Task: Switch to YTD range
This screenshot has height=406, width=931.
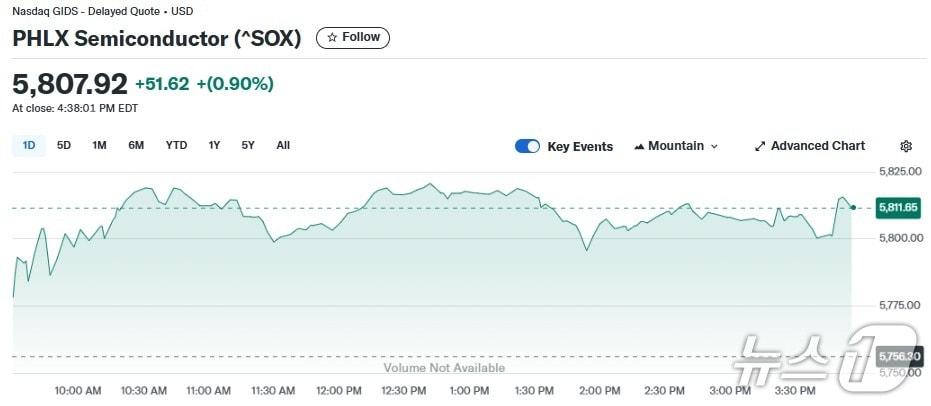Action: click(176, 145)
